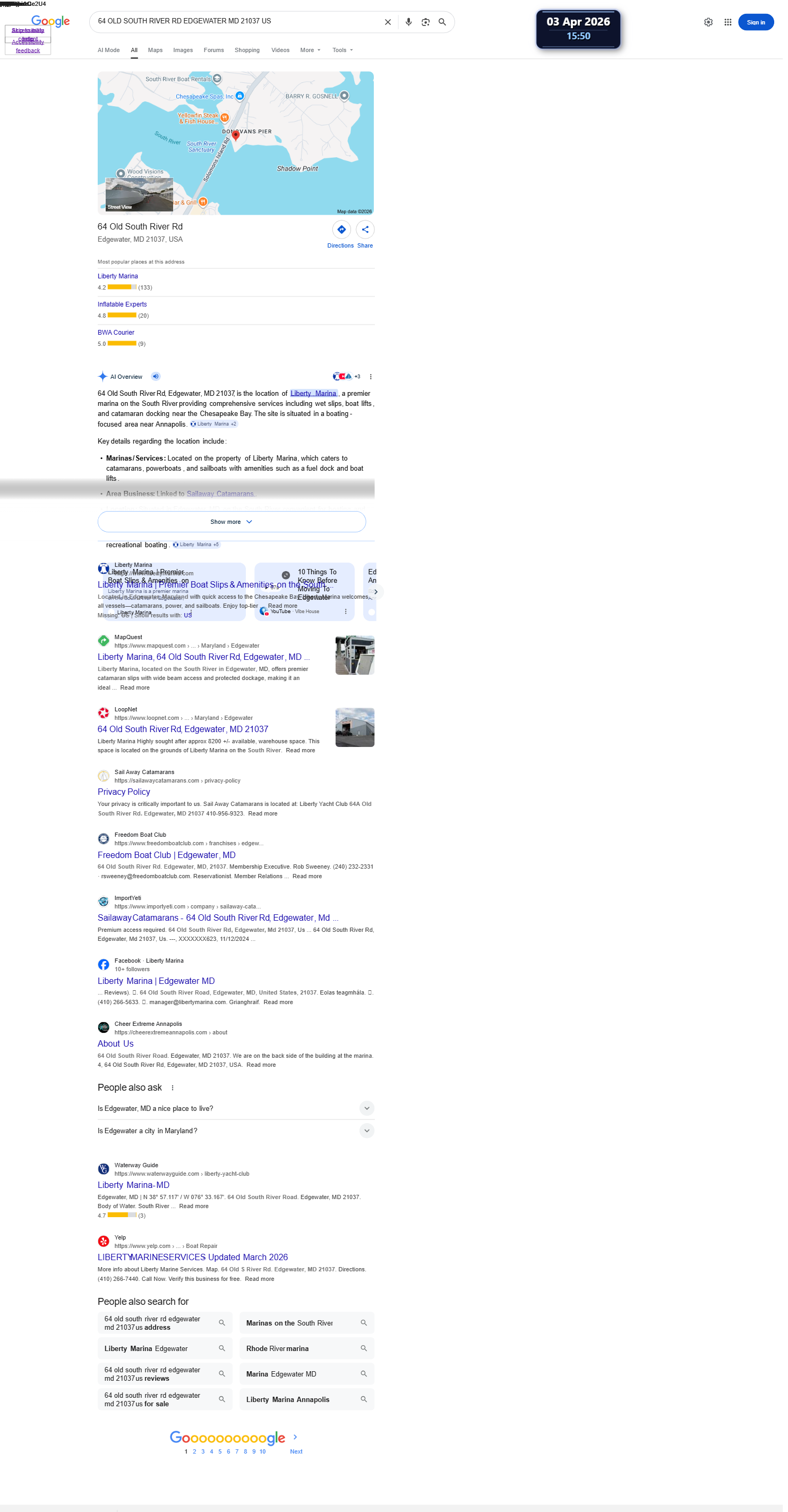The height and width of the screenshot is (1512, 788).
Task: Search suggestion 'Marina Edgewater MD'
Action: tap(307, 1374)
